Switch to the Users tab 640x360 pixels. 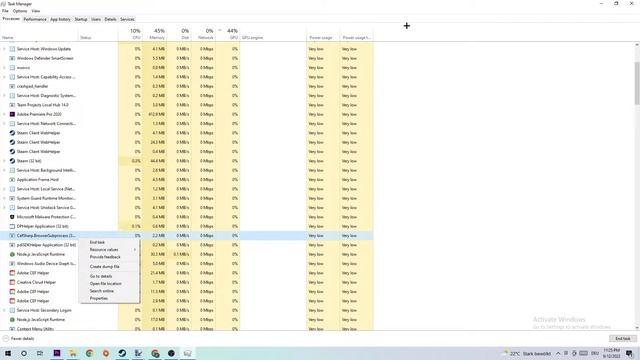coord(96,19)
